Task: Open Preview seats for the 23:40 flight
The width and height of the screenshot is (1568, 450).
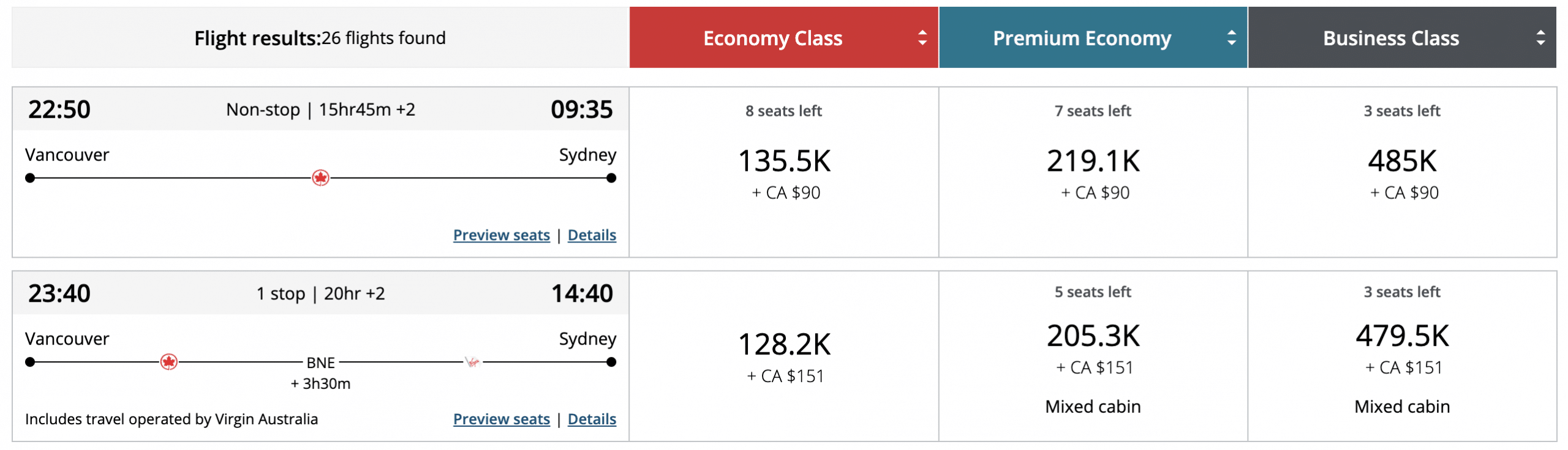Action: [x=501, y=419]
